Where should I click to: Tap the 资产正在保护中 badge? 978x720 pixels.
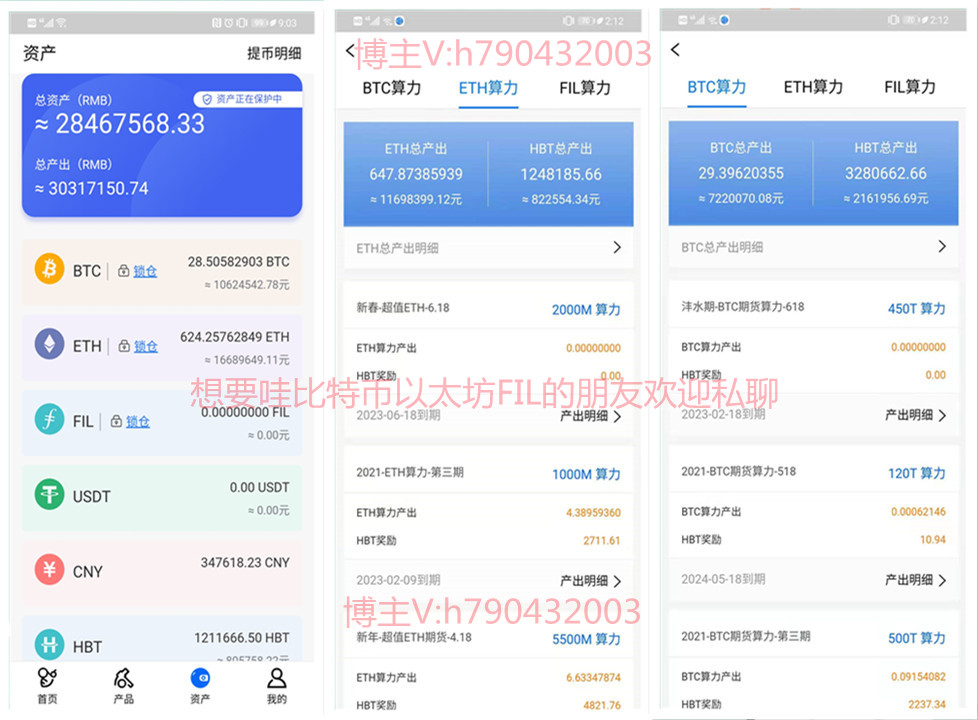coord(248,99)
